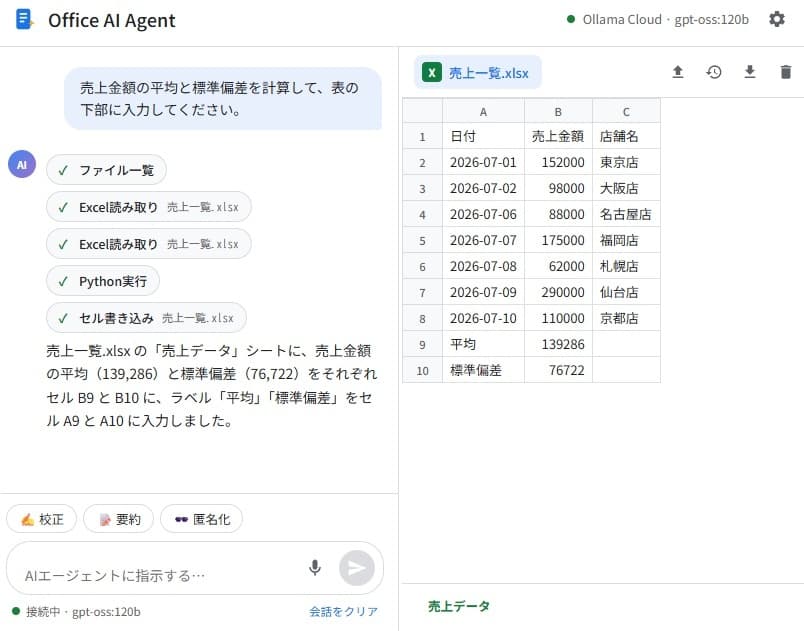Viewport: 804px width, 631px height.
Task: Click the 福岡店 cell
Action: [x=626, y=240]
